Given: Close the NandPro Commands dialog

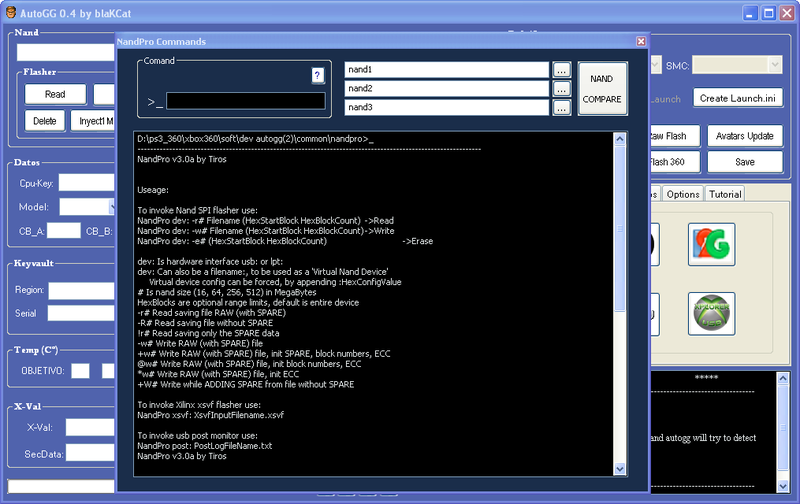Looking at the screenshot, I should [641, 41].
